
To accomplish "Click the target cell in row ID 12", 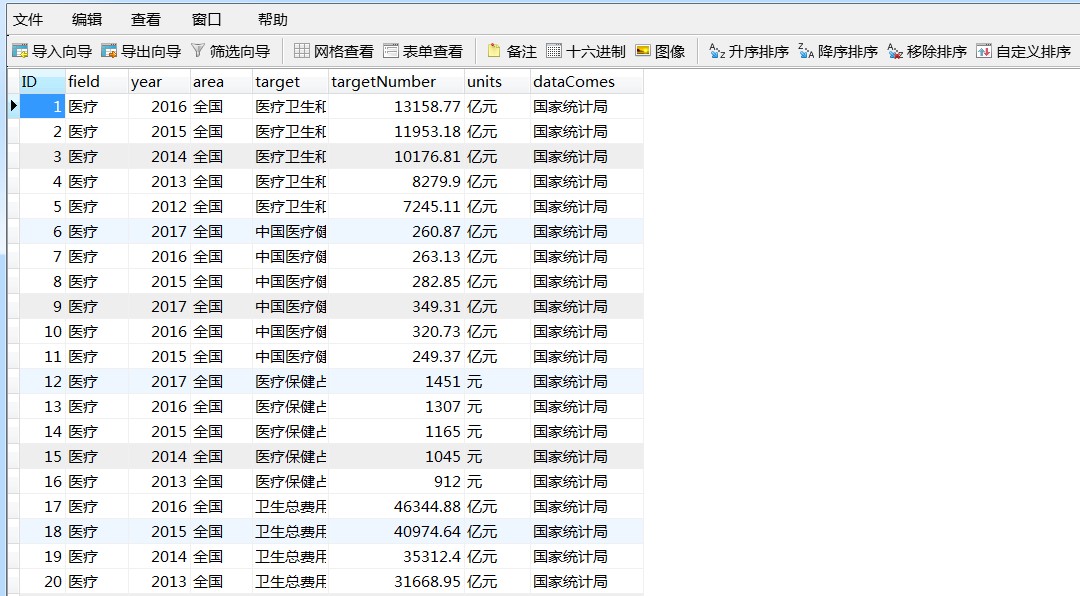I will point(291,381).
